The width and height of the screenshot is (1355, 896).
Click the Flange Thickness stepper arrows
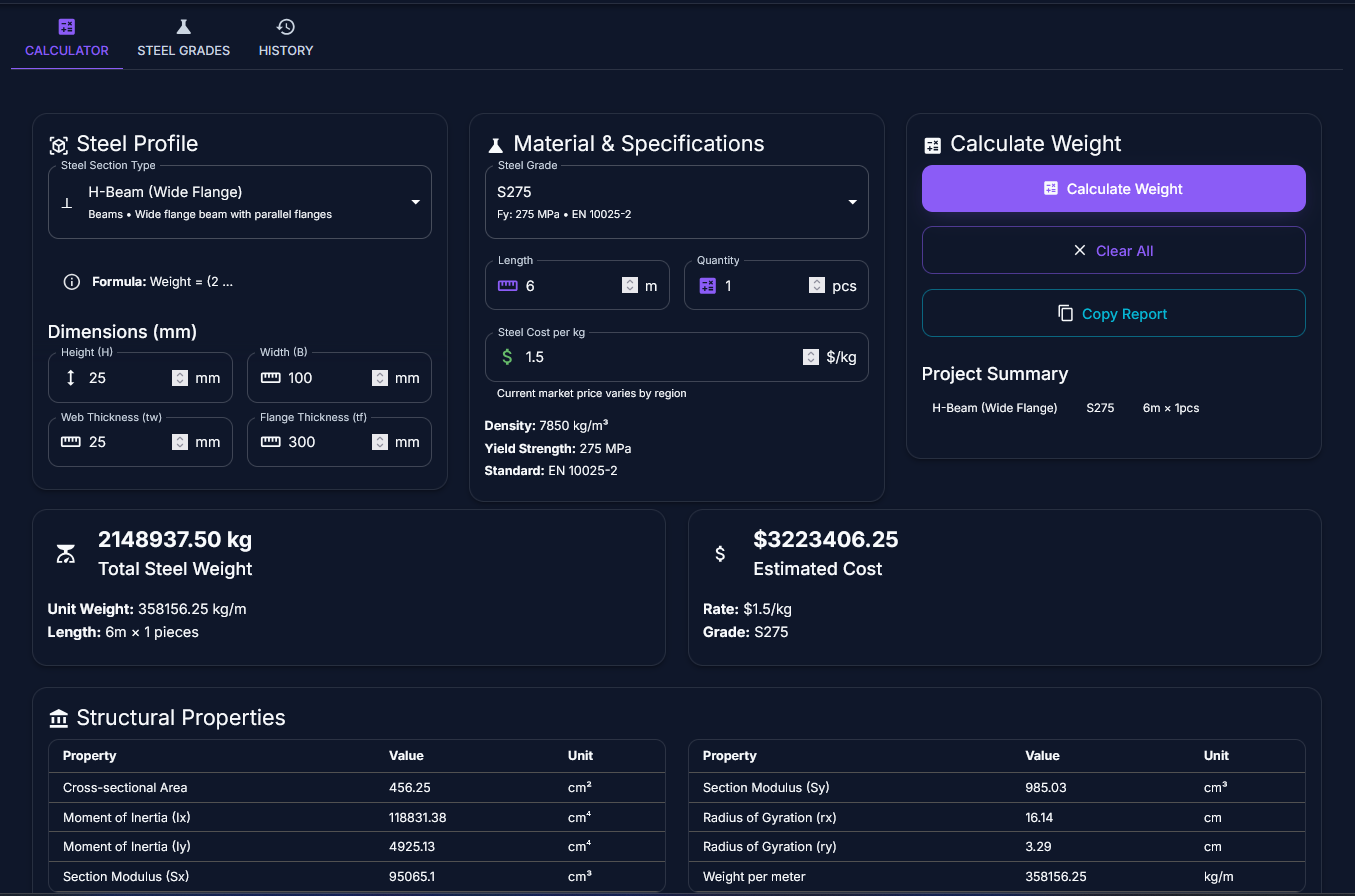(x=380, y=442)
